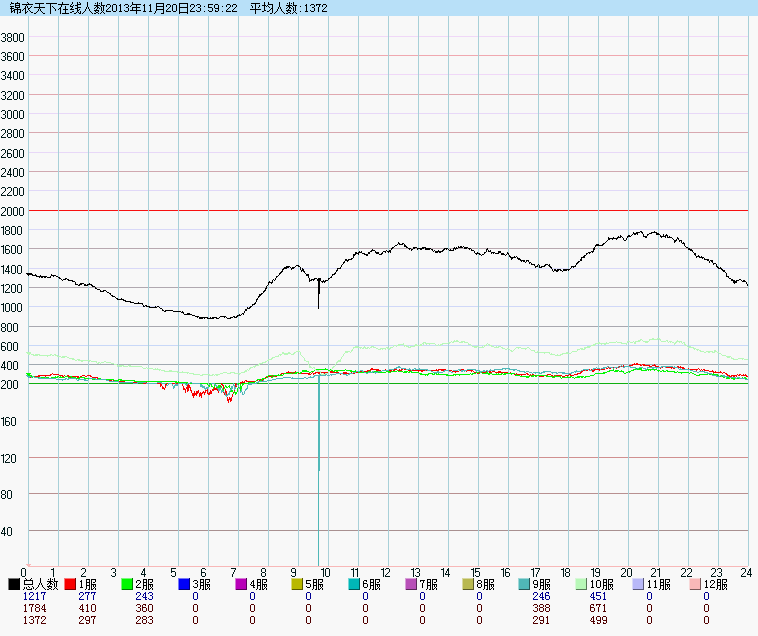Click the 8服 legend label
The width and height of the screenshot is (758, 636).
pos(486,584)
